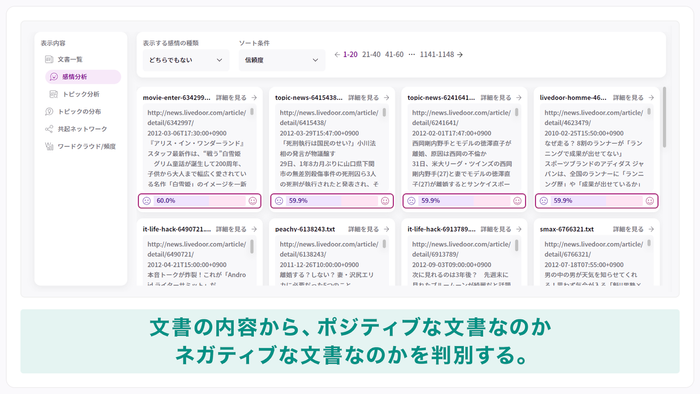The height and width of the screenshot is (394, 700).
Task: Jump to the last page range 1141-1148
Action: click(x=437, y=54)
